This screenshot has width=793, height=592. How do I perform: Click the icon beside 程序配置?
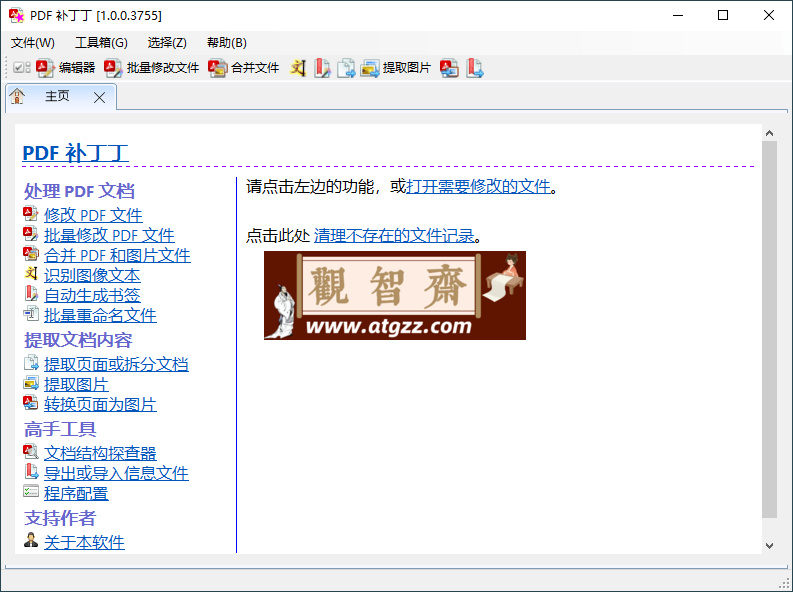[31, 491]
